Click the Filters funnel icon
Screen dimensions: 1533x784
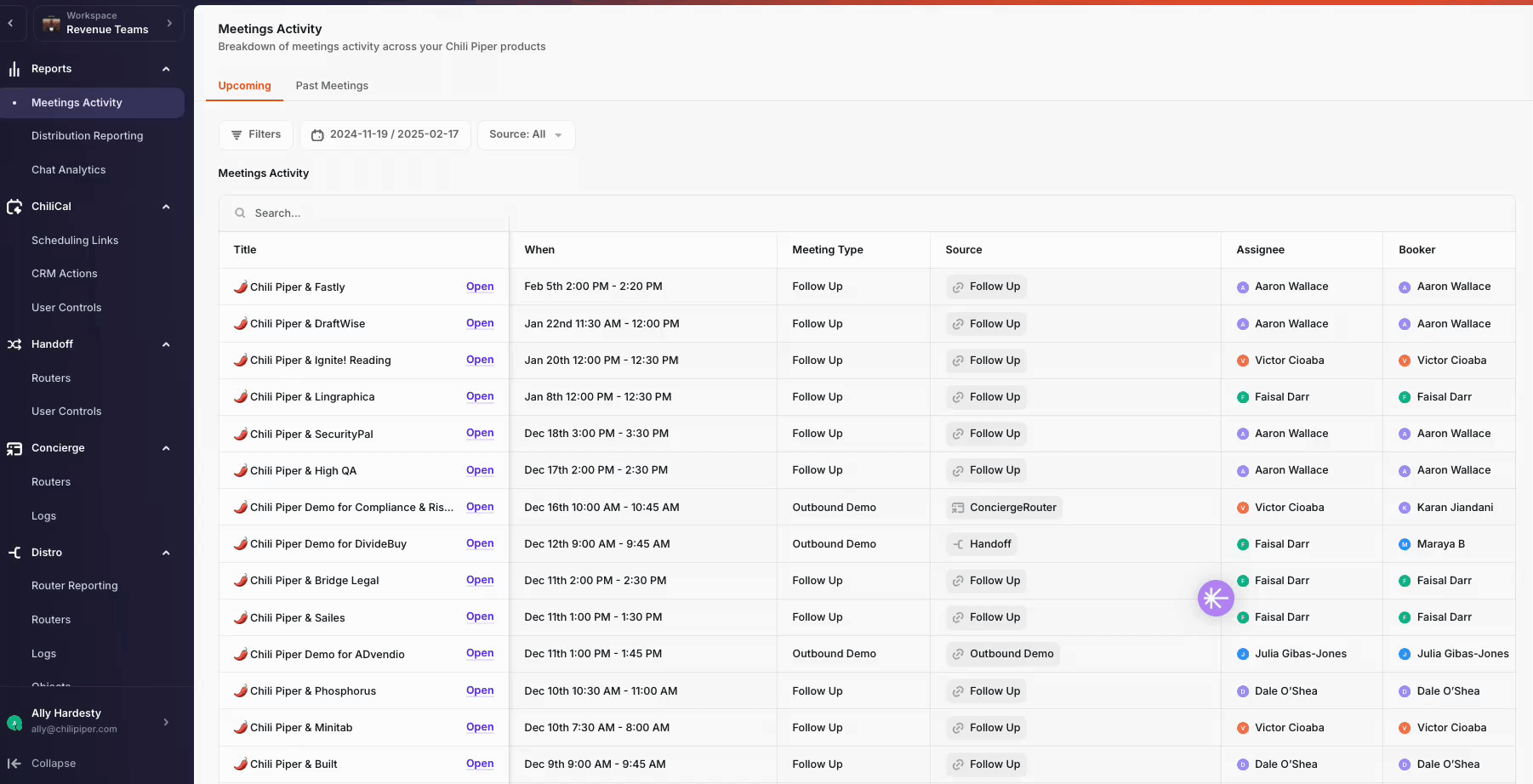point(237,135)
